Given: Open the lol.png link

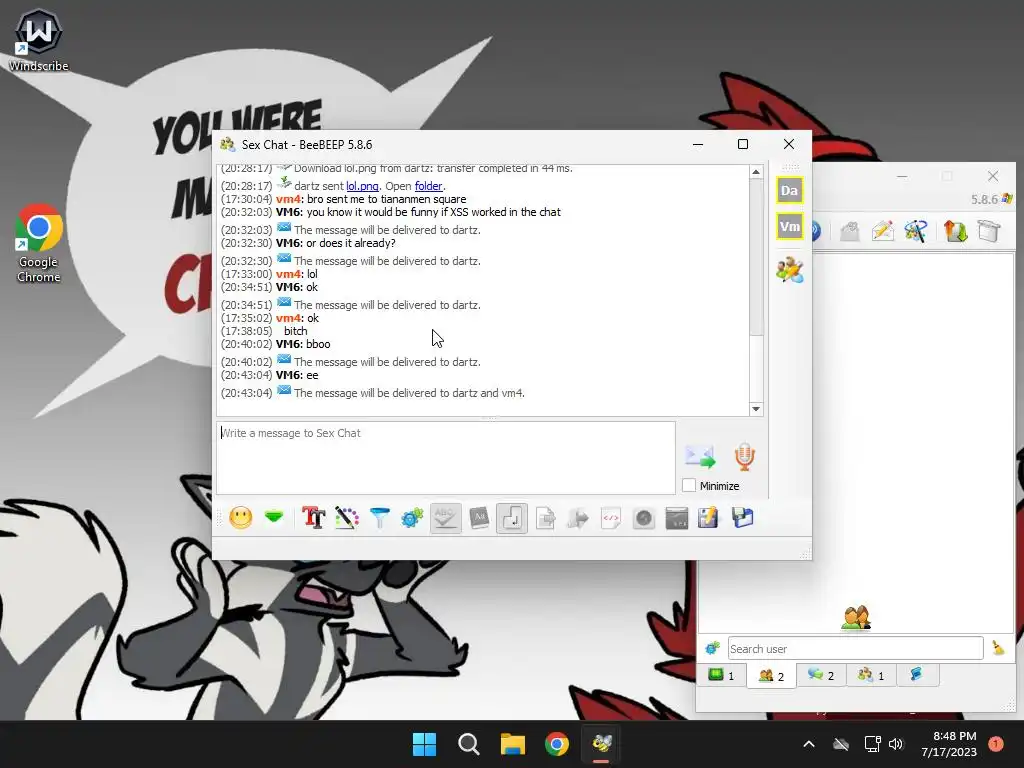Looking at the screenshot, I should [x=362, y=186].
